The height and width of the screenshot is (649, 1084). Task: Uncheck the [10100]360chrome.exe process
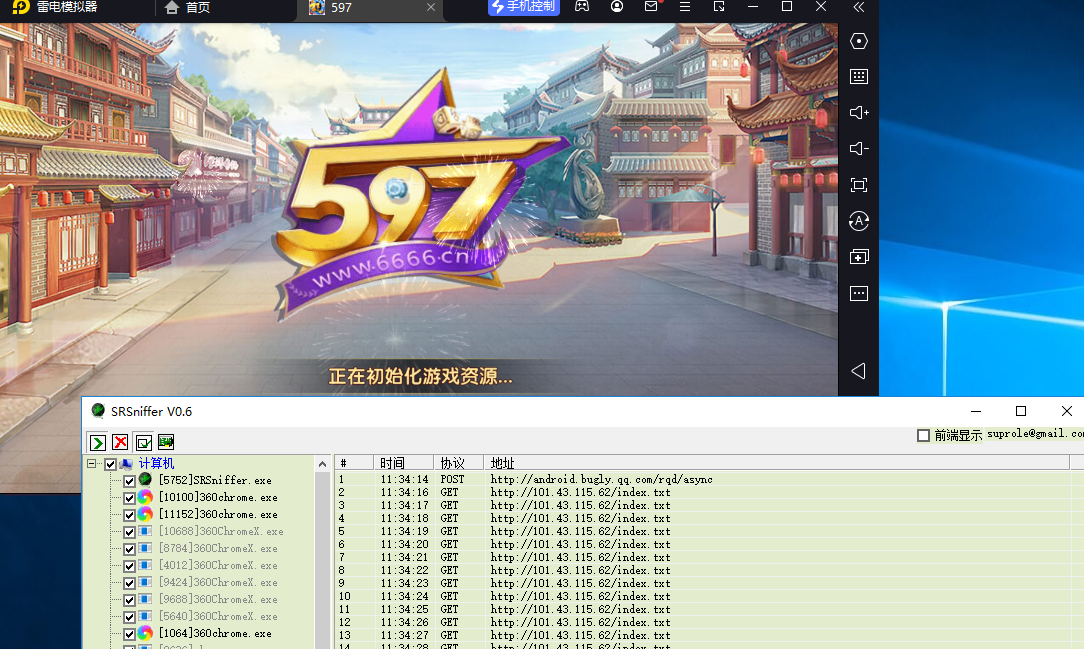tap(129, 497)
